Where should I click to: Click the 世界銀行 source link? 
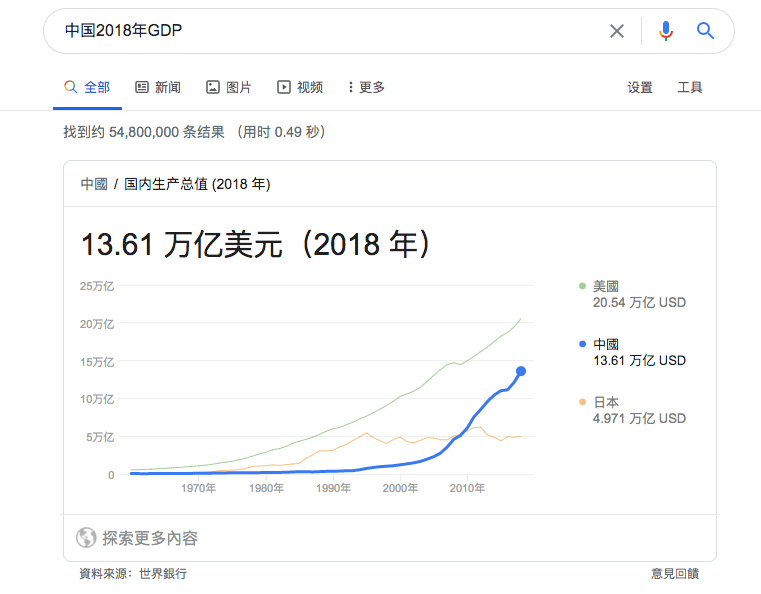[163, 573]
